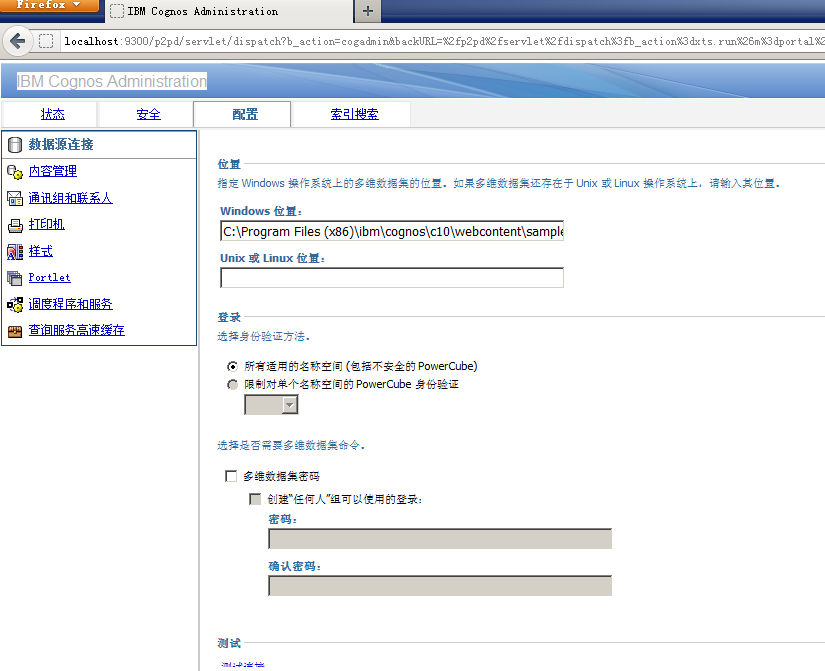Click the styles icon in sidebar
The width and height of the screenshot is (825, 671).
pos(15,252)
